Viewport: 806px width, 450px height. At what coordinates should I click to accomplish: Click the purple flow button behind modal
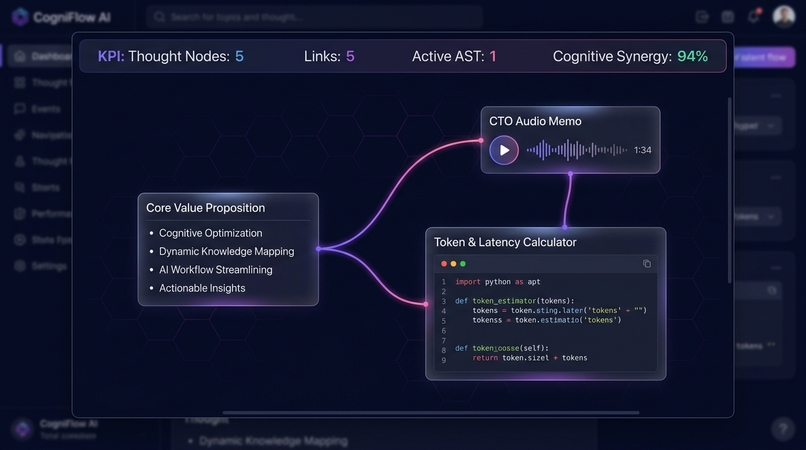pos(764,57)
